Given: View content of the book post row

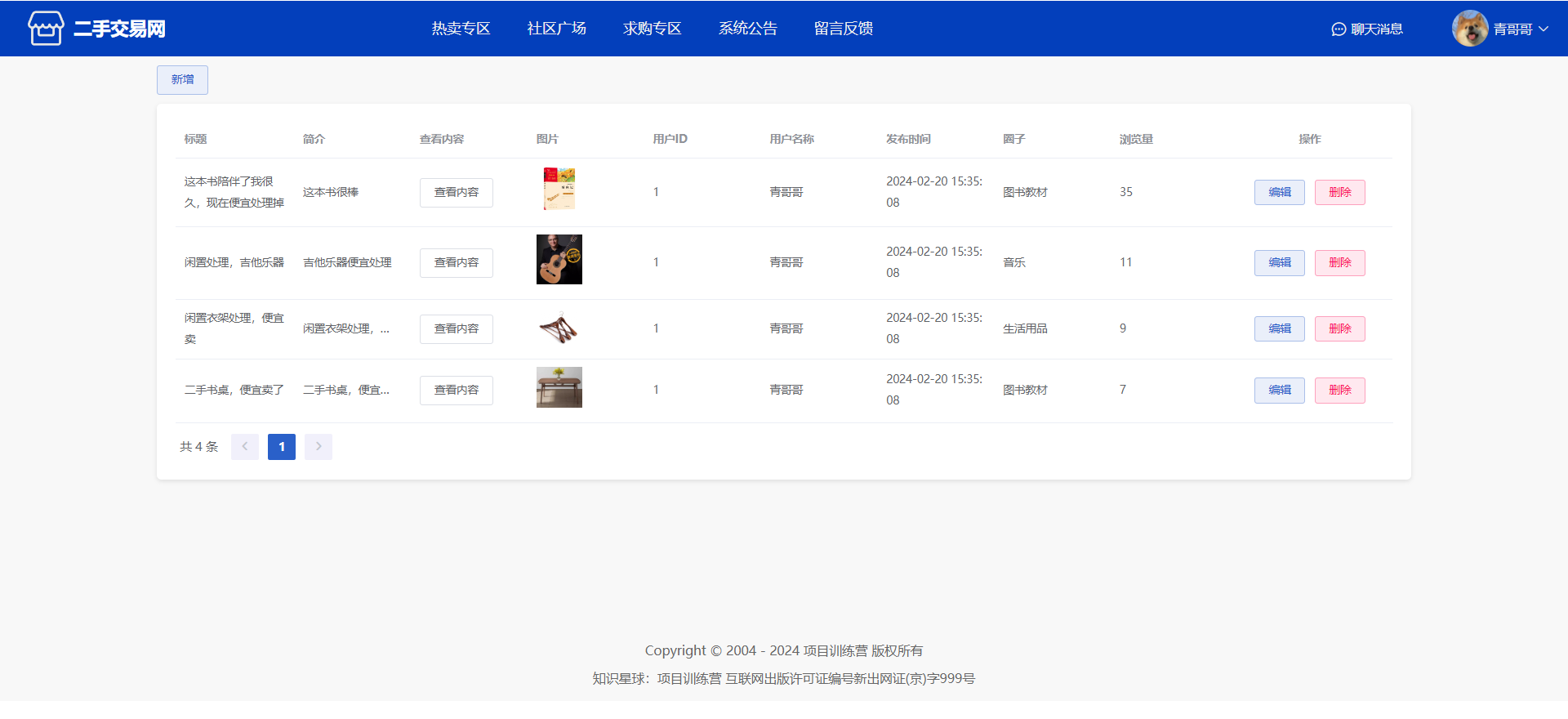Looking at the screenshot, I should coord(457,193).
